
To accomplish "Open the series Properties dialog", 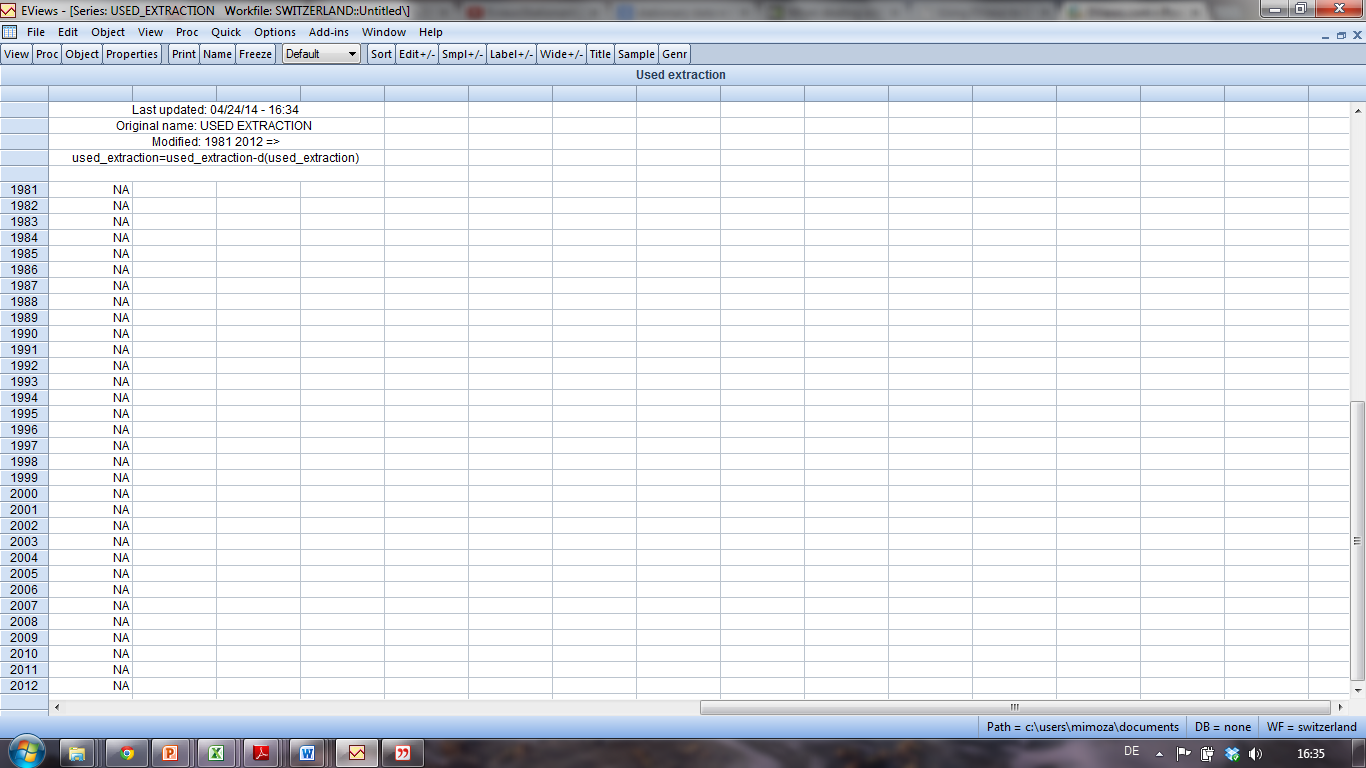I will [x=131, y=54].
